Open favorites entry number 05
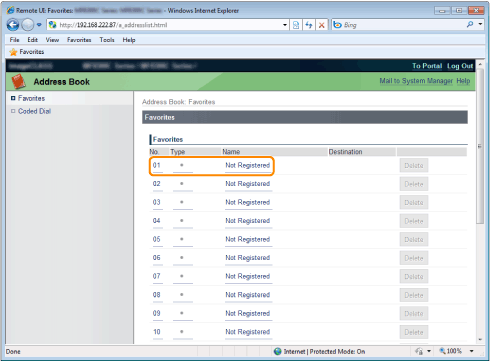Image resolution: width=490 pixels, height=361 pixels. tap(157, 239)
